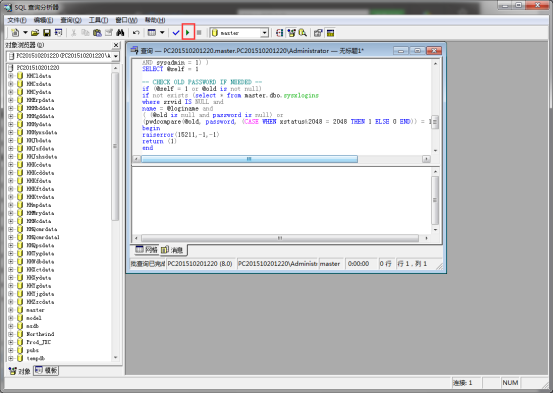Image resolution: width=554 pixels, height=394 pixels.
Task: Click the HHKfdata database icon
Action: (20, 181)
